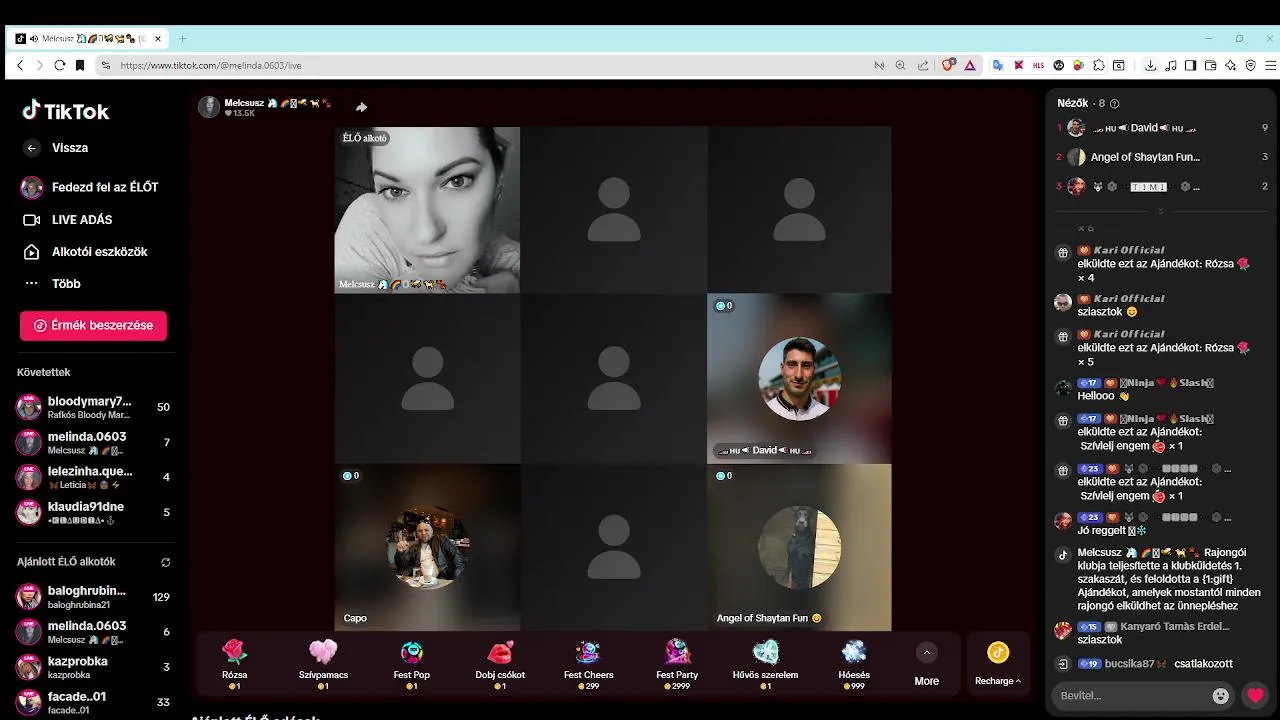Click Capo's guest avatar tile
This screenshot has width=1280, height=720.
pyautogui.click(x=427, y=547)
